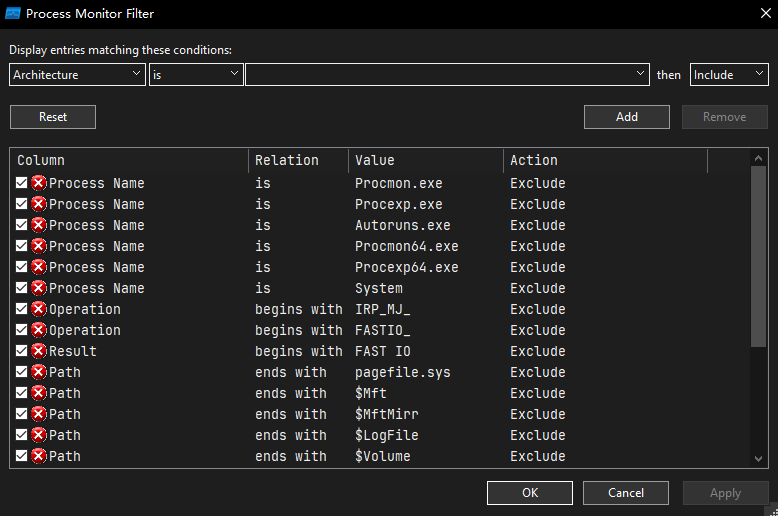Click the exclude icon for the IRP_MJ_ operation
Screen dimensions: 778x516
point(39,309)
